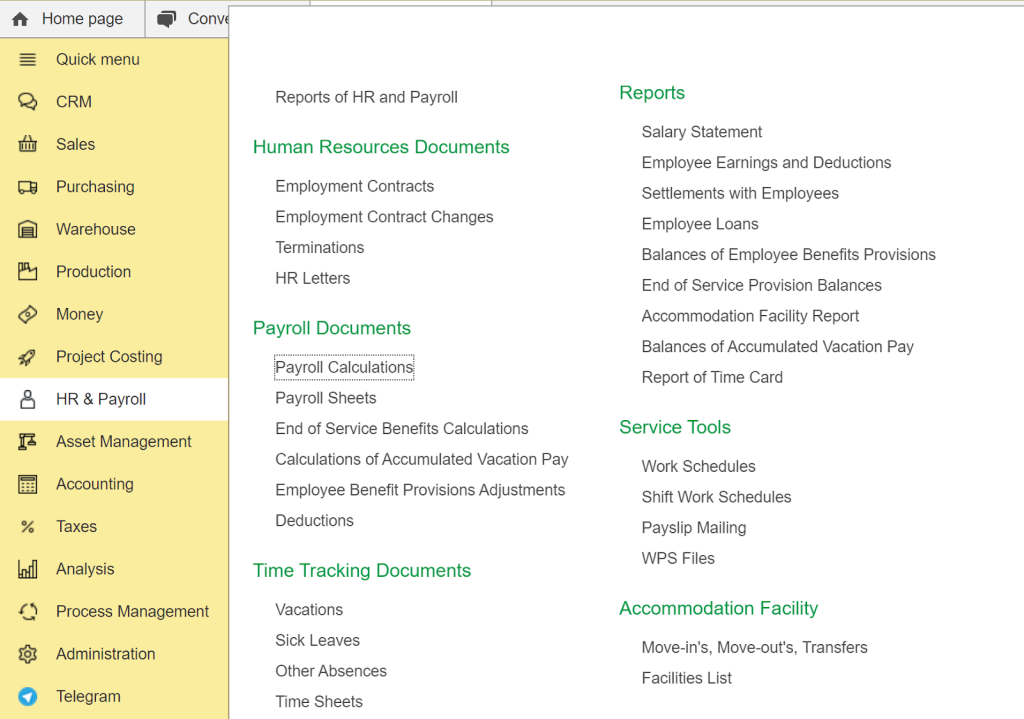This screenshot has width=1024, height=719.
Task: Open End of Service Provision Balances
Action: (761, 285)
